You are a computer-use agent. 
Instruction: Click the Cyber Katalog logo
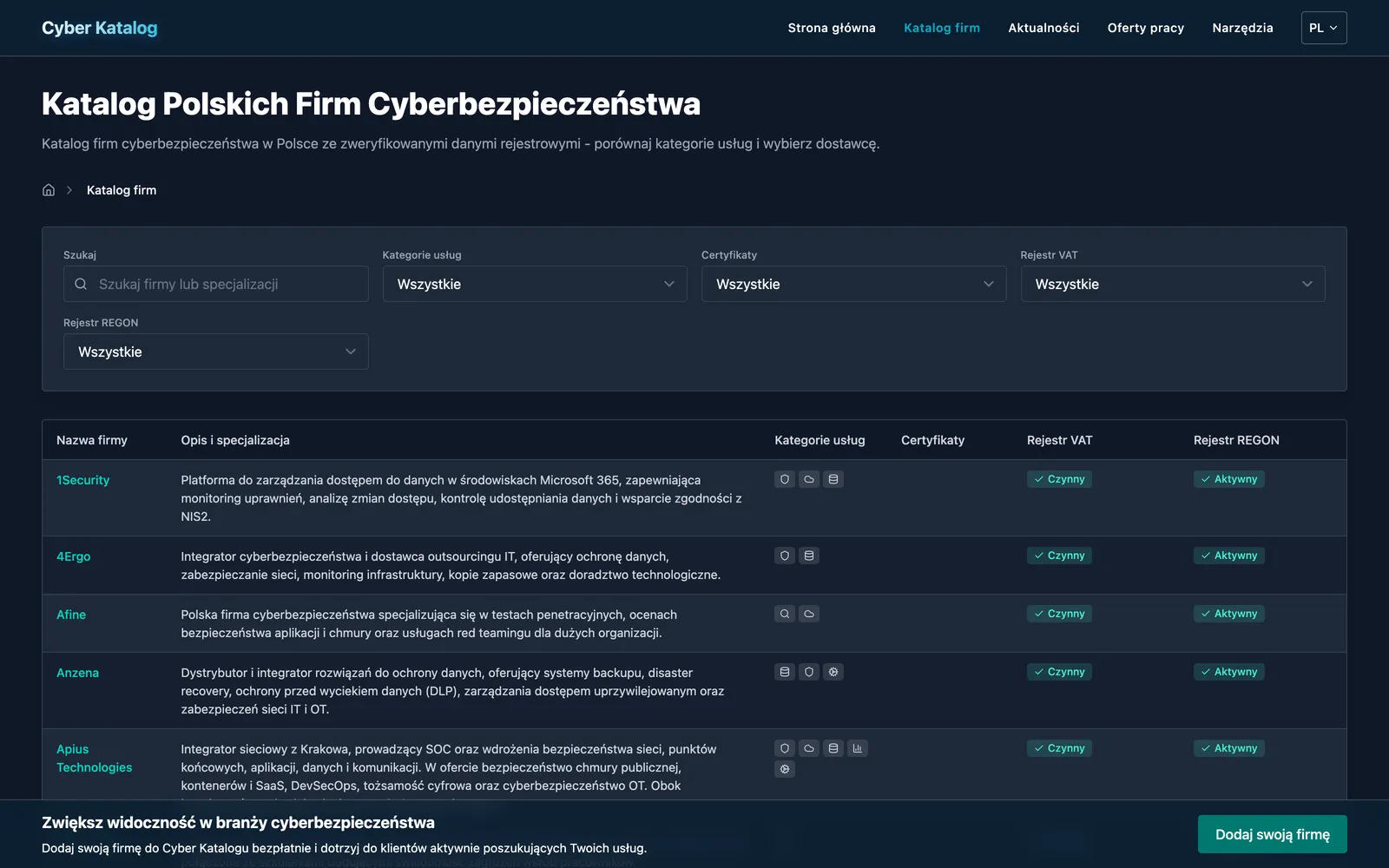click(x=100, y=28)
